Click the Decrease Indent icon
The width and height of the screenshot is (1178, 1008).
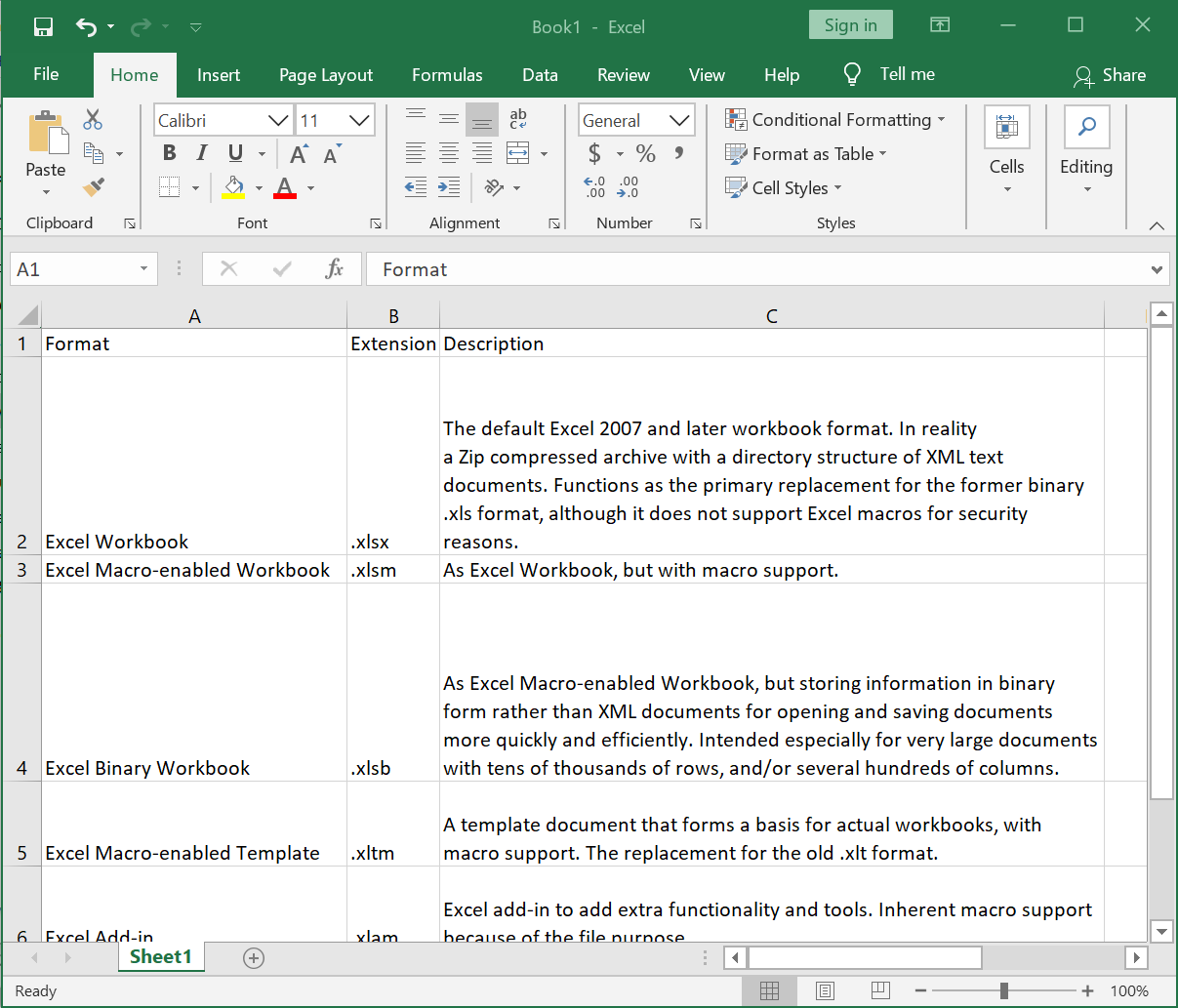(x=415, y=186)
